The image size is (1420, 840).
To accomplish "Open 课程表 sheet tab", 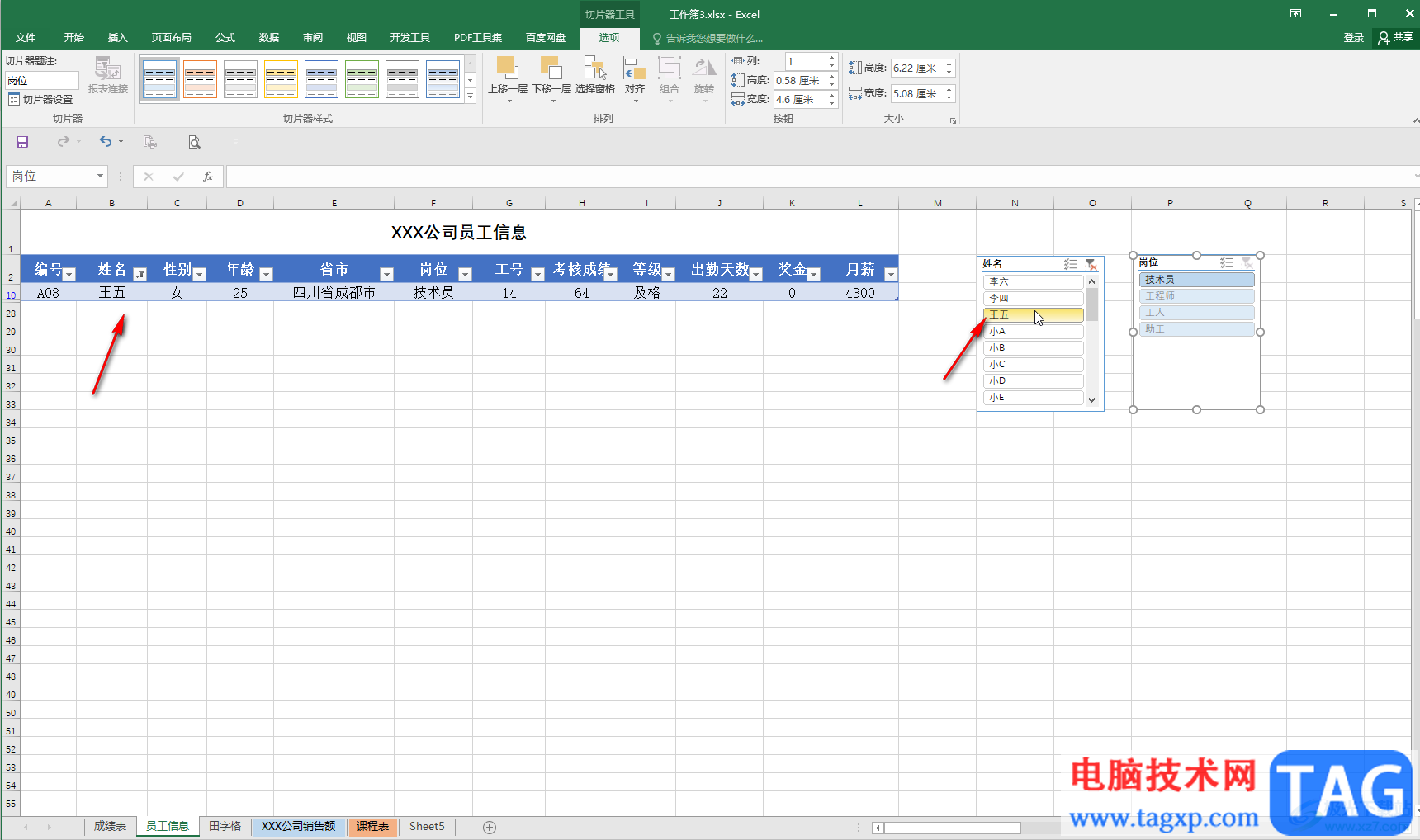I will tap(373, 826).
